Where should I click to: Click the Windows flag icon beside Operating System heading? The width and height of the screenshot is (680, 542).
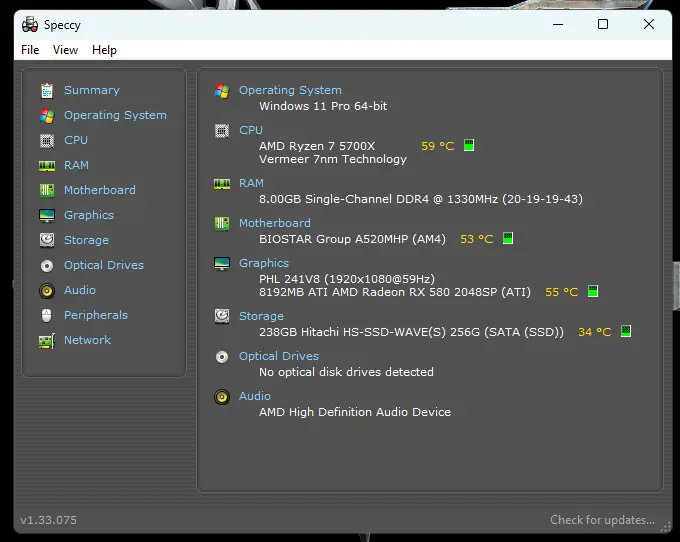[x=222, y=91]
